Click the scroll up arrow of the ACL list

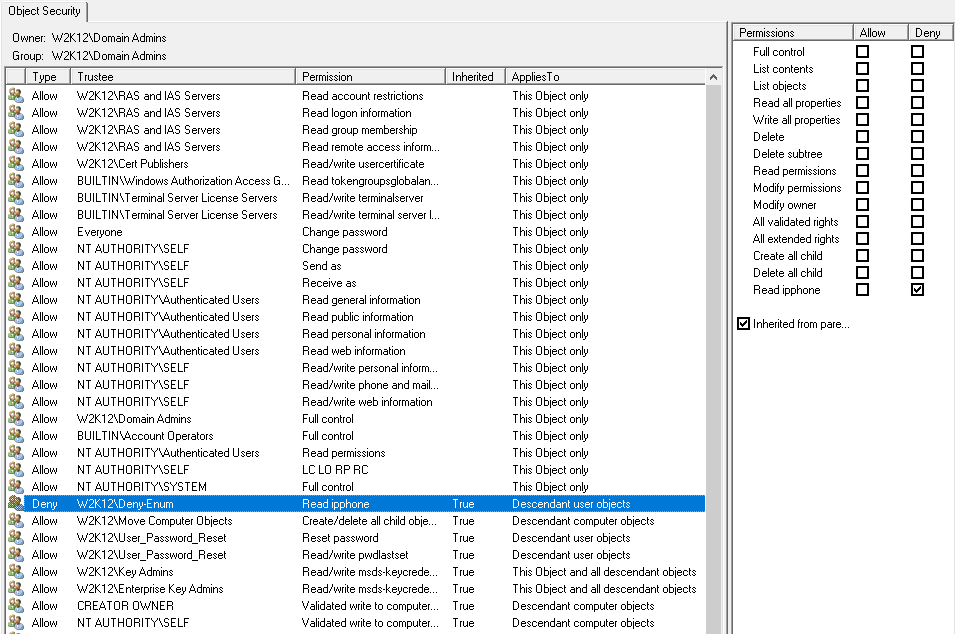(x=713, y=77)
